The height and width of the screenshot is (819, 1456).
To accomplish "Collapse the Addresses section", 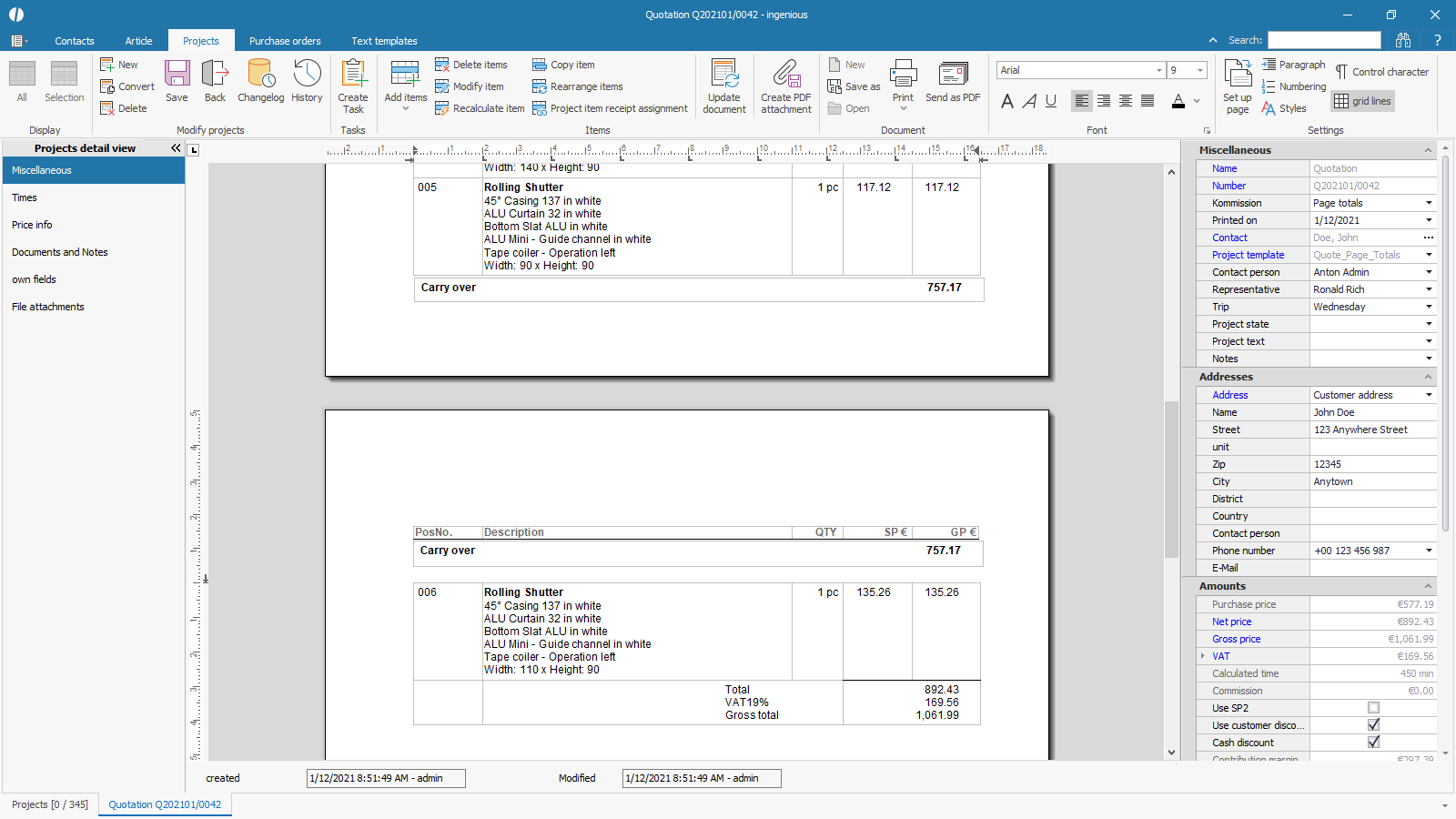I will click(1428, 377).
